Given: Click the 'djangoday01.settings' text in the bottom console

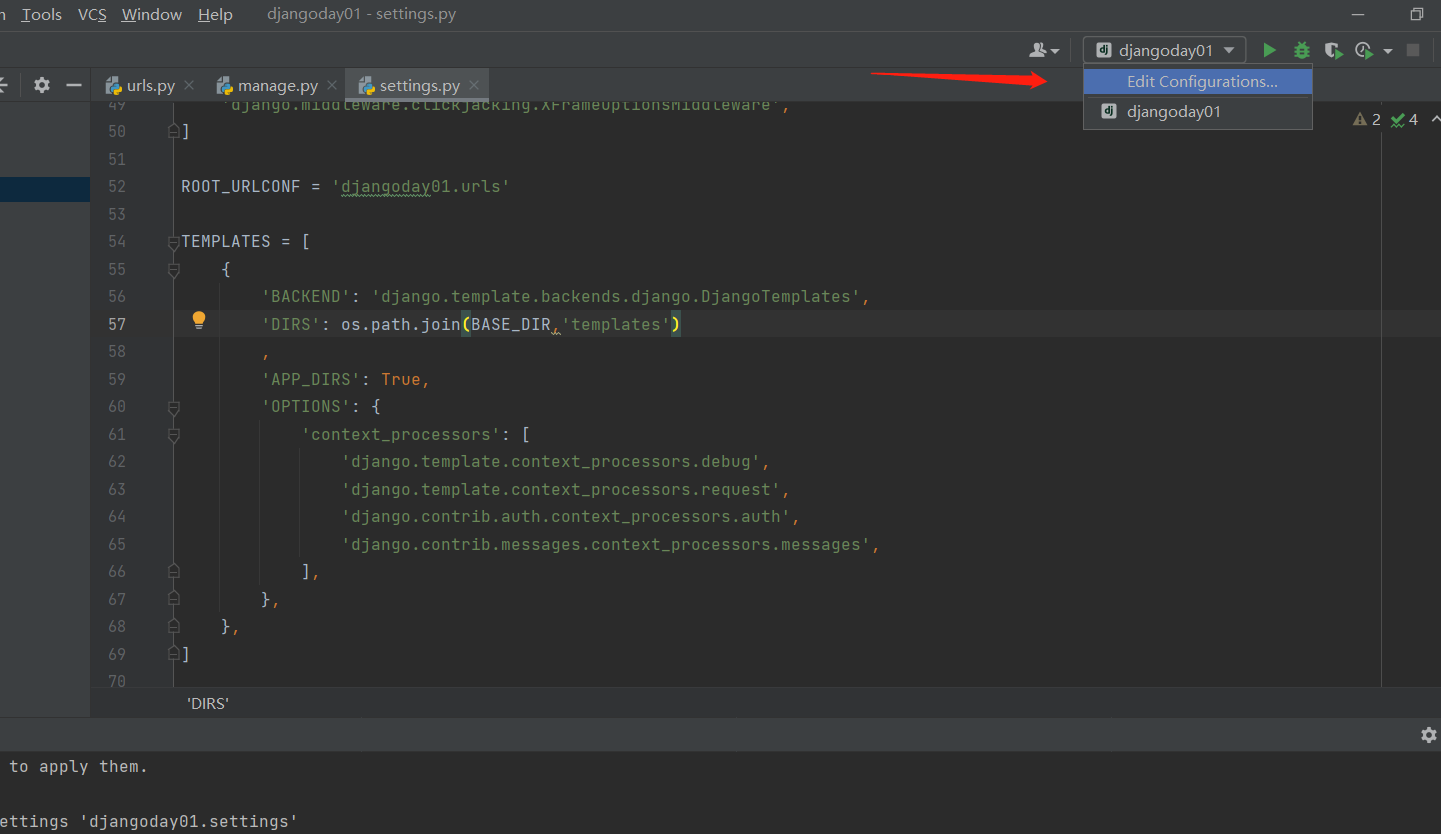Looking at the screenshot, I should click(189, 822).
